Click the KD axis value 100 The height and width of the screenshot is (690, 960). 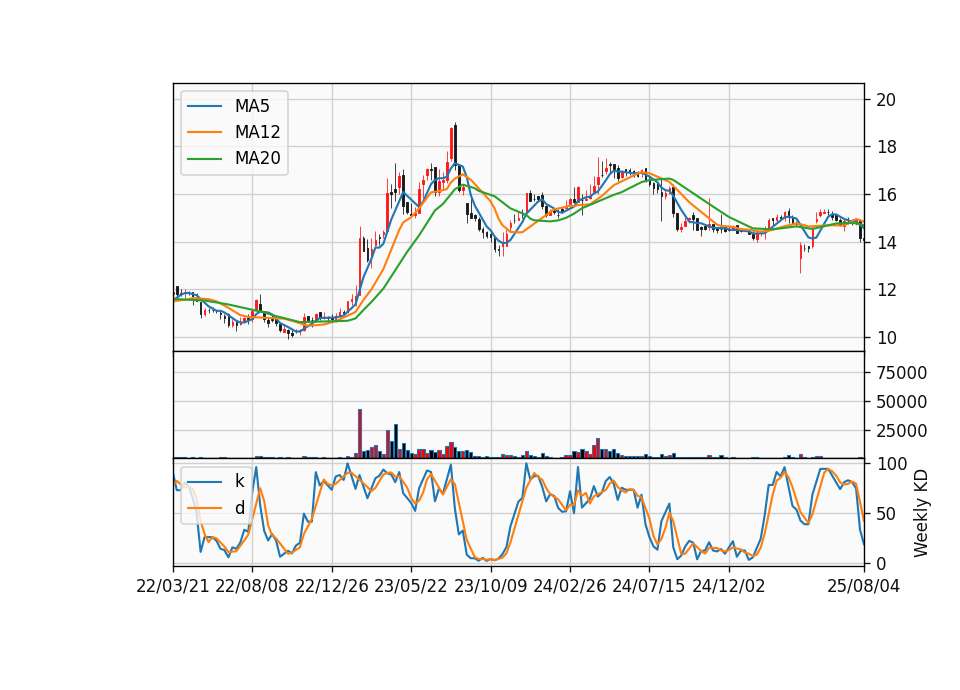[x=891, y=464]
